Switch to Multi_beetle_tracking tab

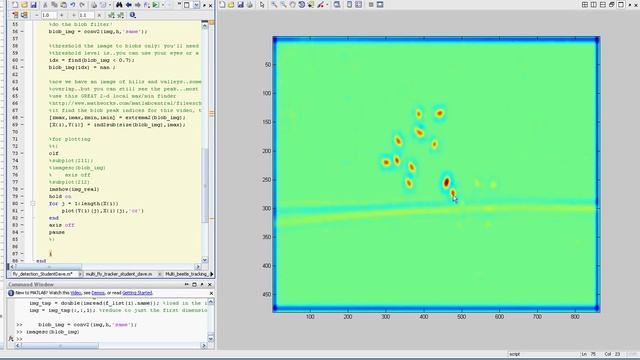[x=187, y=274]
